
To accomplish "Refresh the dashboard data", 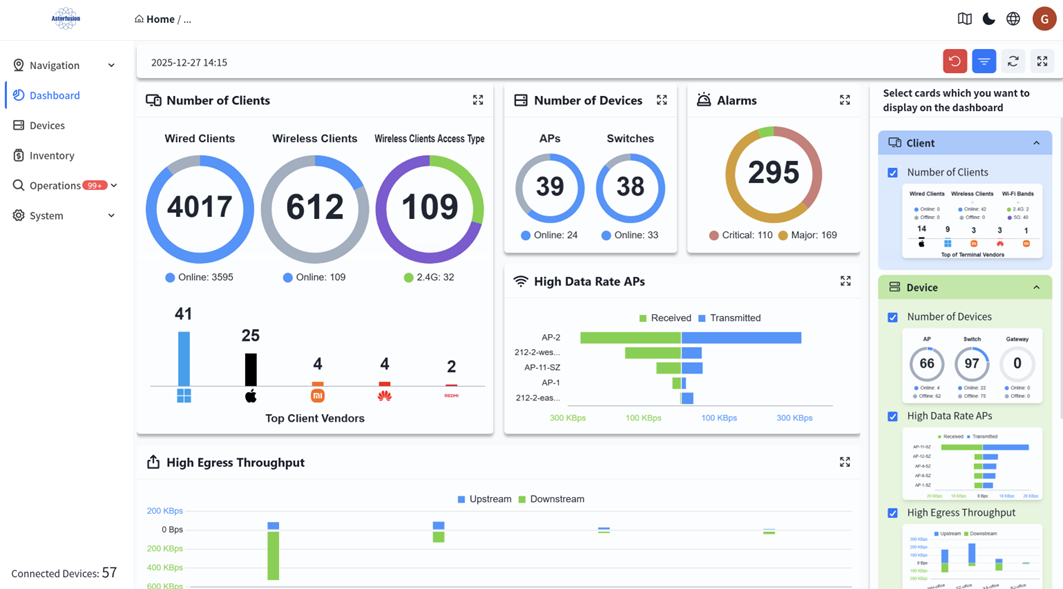I will (x=1013, y=61).
